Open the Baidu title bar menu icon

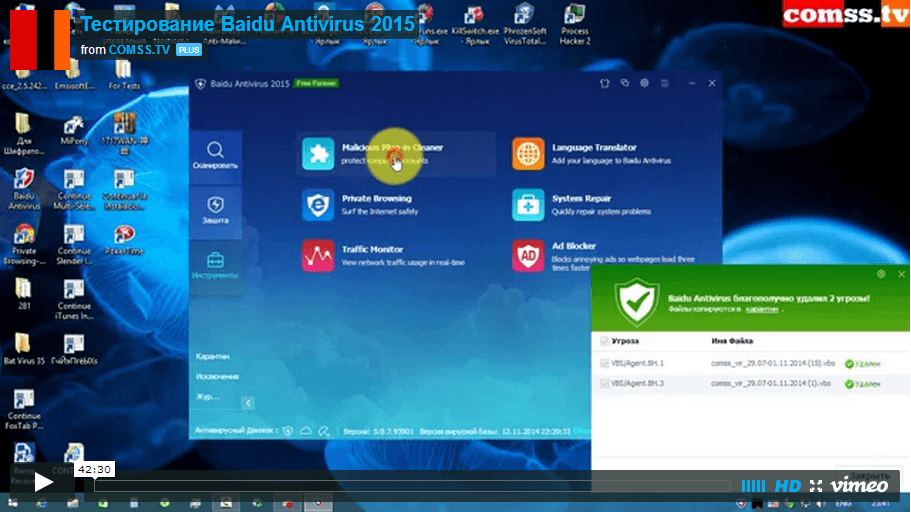(x=665, y=83)
